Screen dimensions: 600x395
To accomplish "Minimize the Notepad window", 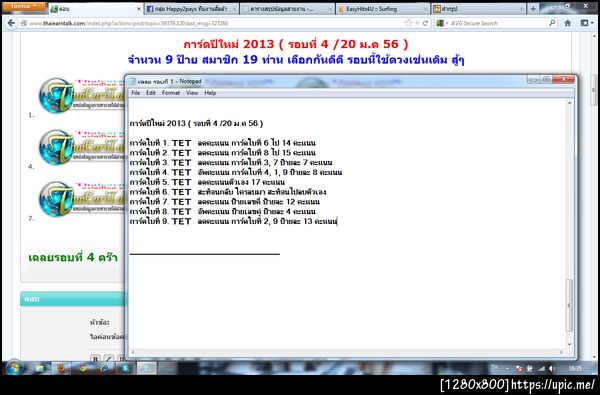I will [x=532, y=79].
